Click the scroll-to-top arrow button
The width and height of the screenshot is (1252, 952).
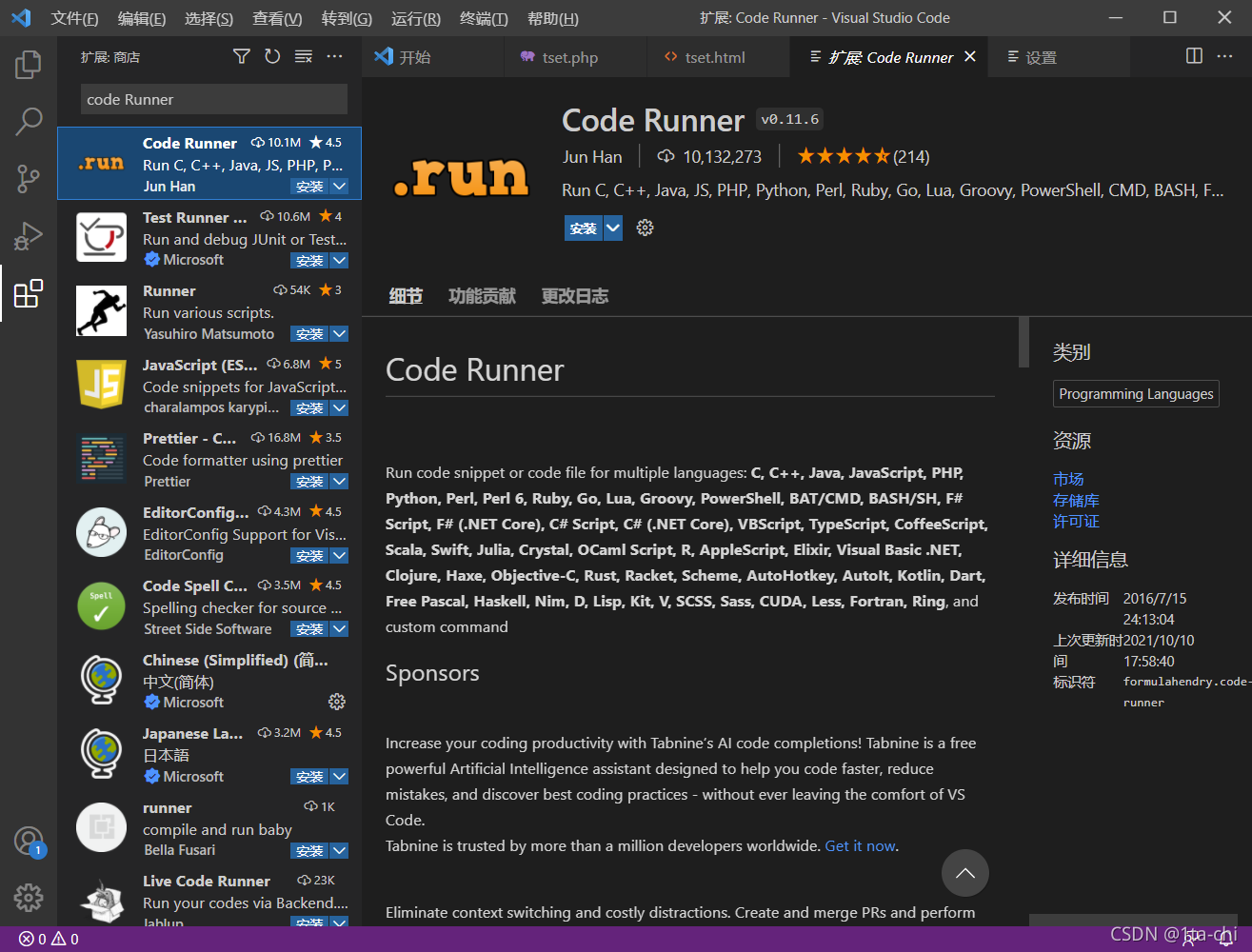point(964,873)
